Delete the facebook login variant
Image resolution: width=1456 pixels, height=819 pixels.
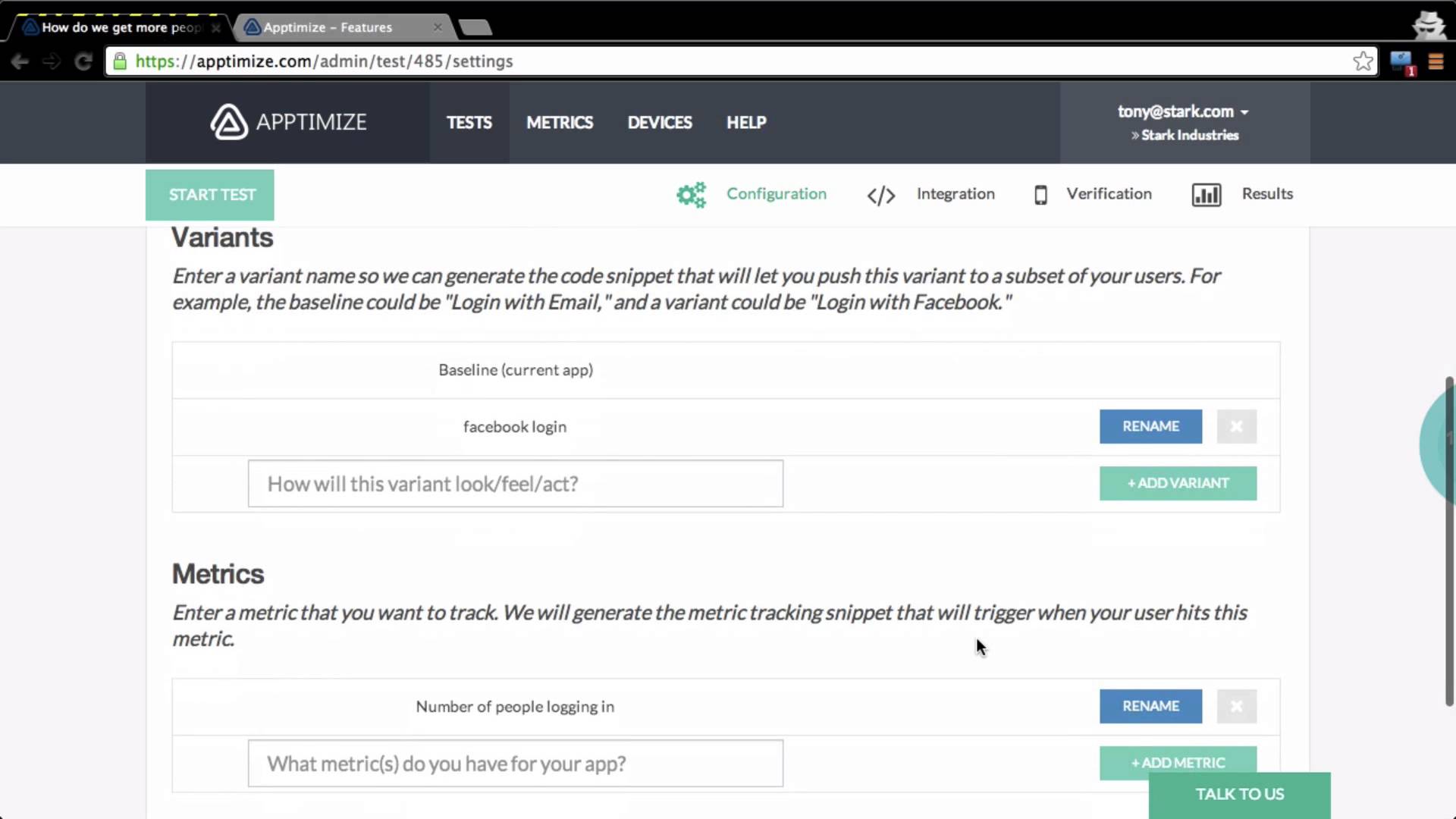tap(1236, 426)
